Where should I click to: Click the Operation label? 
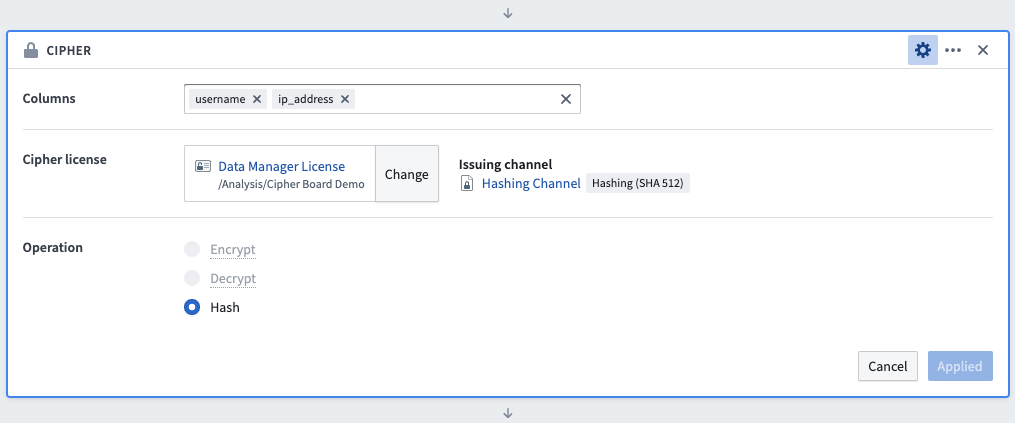pyautogui.click(x=52, y=247)
